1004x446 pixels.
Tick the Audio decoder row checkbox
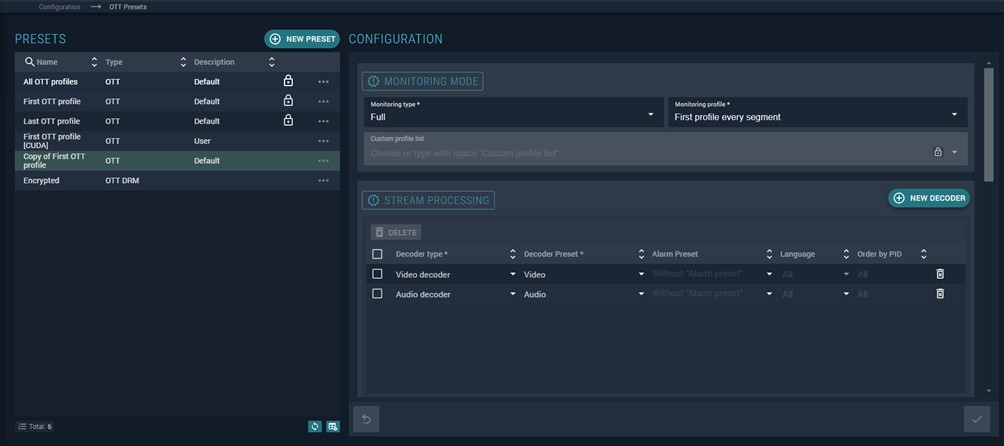377,294
